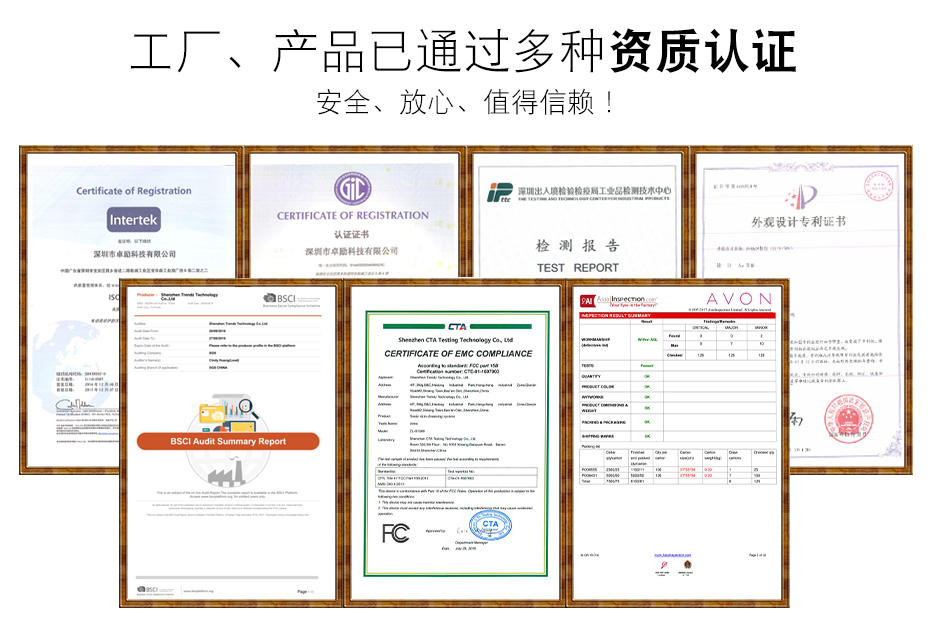Click 'CERTIFICATE OF EMC COMPLIANCE' title
The height and width of the screenshot is (631, 930).
(458, 353)
